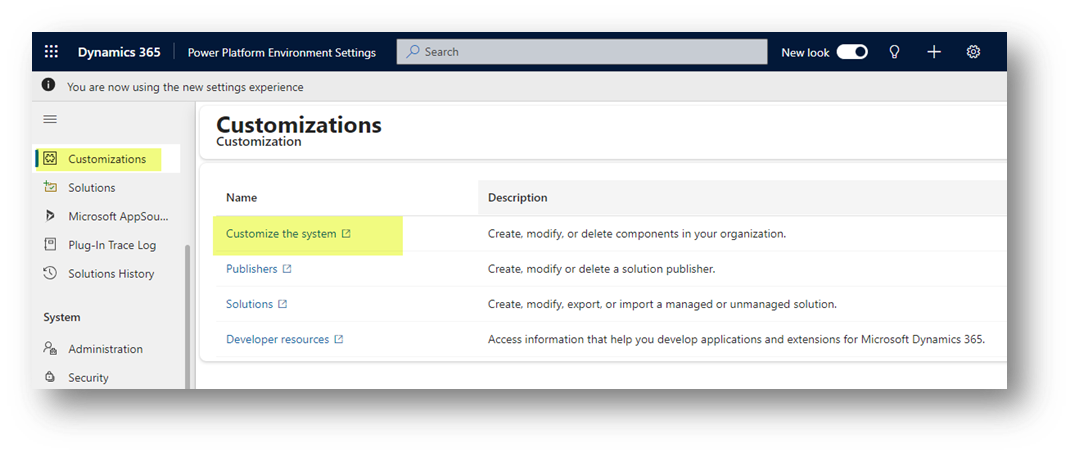
Task: Click 'You are now using the new settings experience'
Action: pos(185,87)
